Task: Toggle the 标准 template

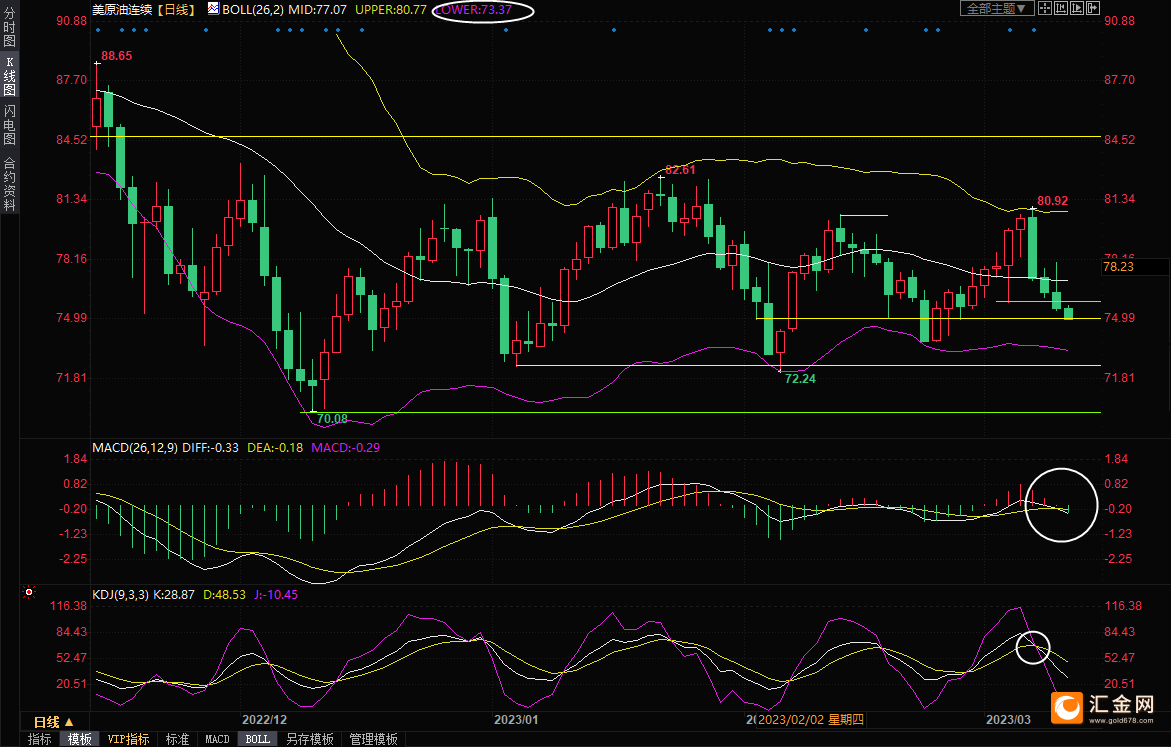Action: tap(177, 739)
